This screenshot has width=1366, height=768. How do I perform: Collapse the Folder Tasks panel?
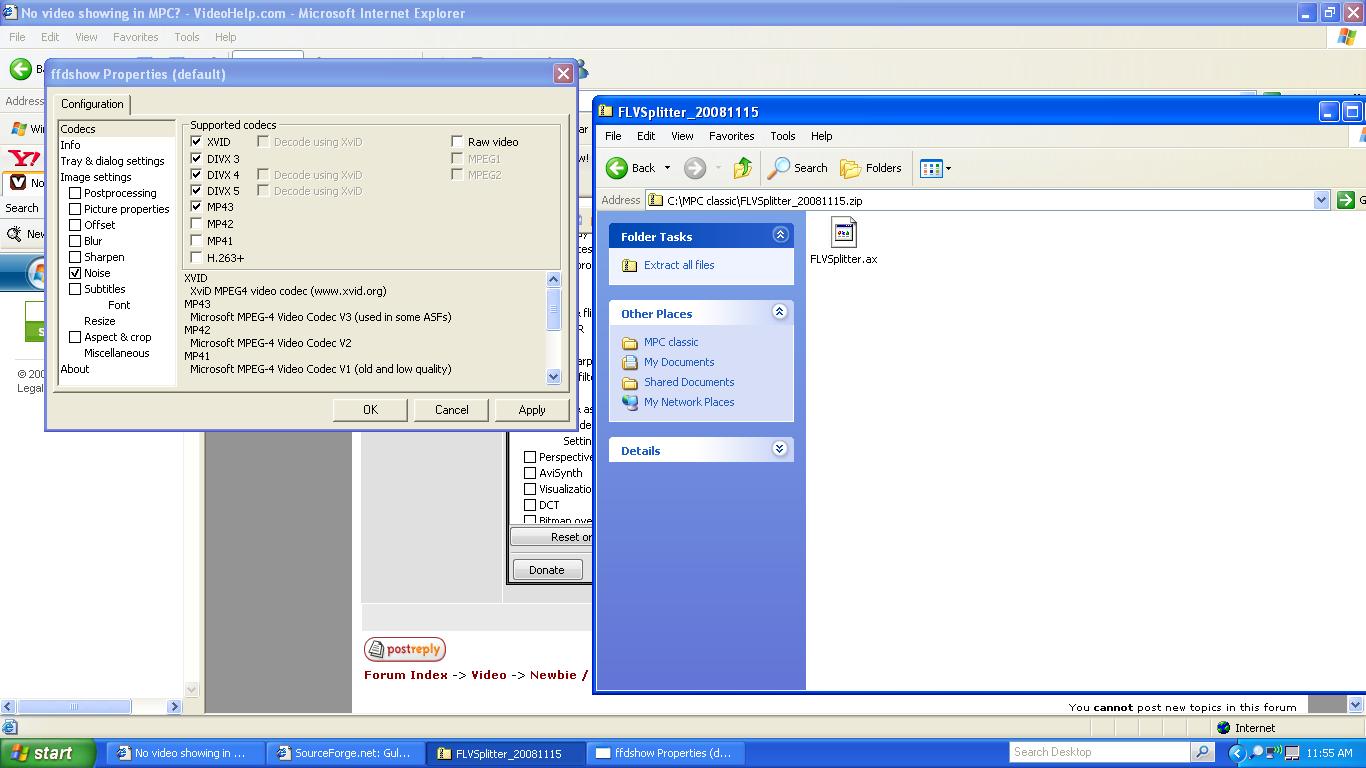(x=780, y=235)
